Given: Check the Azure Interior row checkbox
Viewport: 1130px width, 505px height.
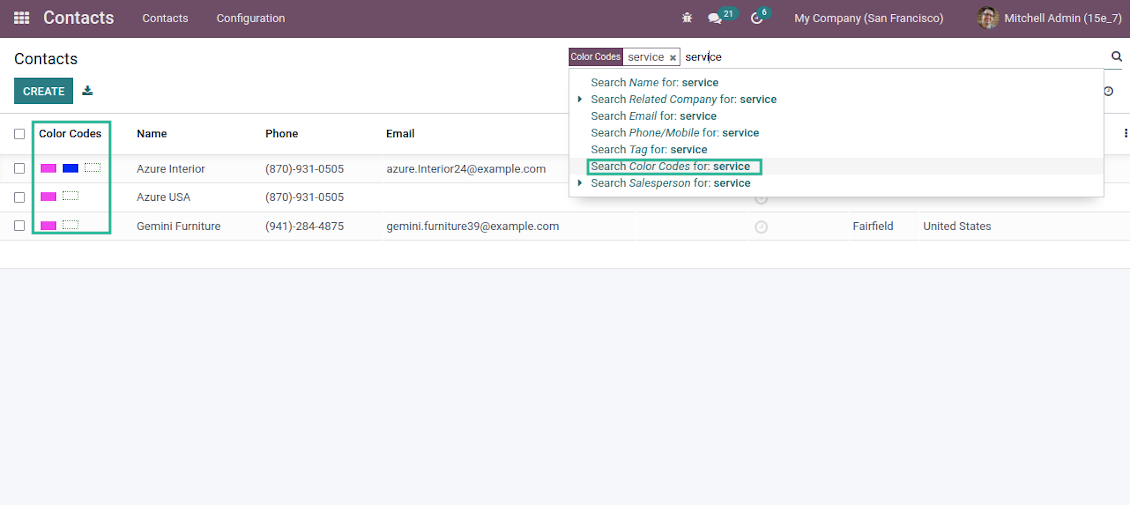Looking at the screenshot, I should click(20, 169).
